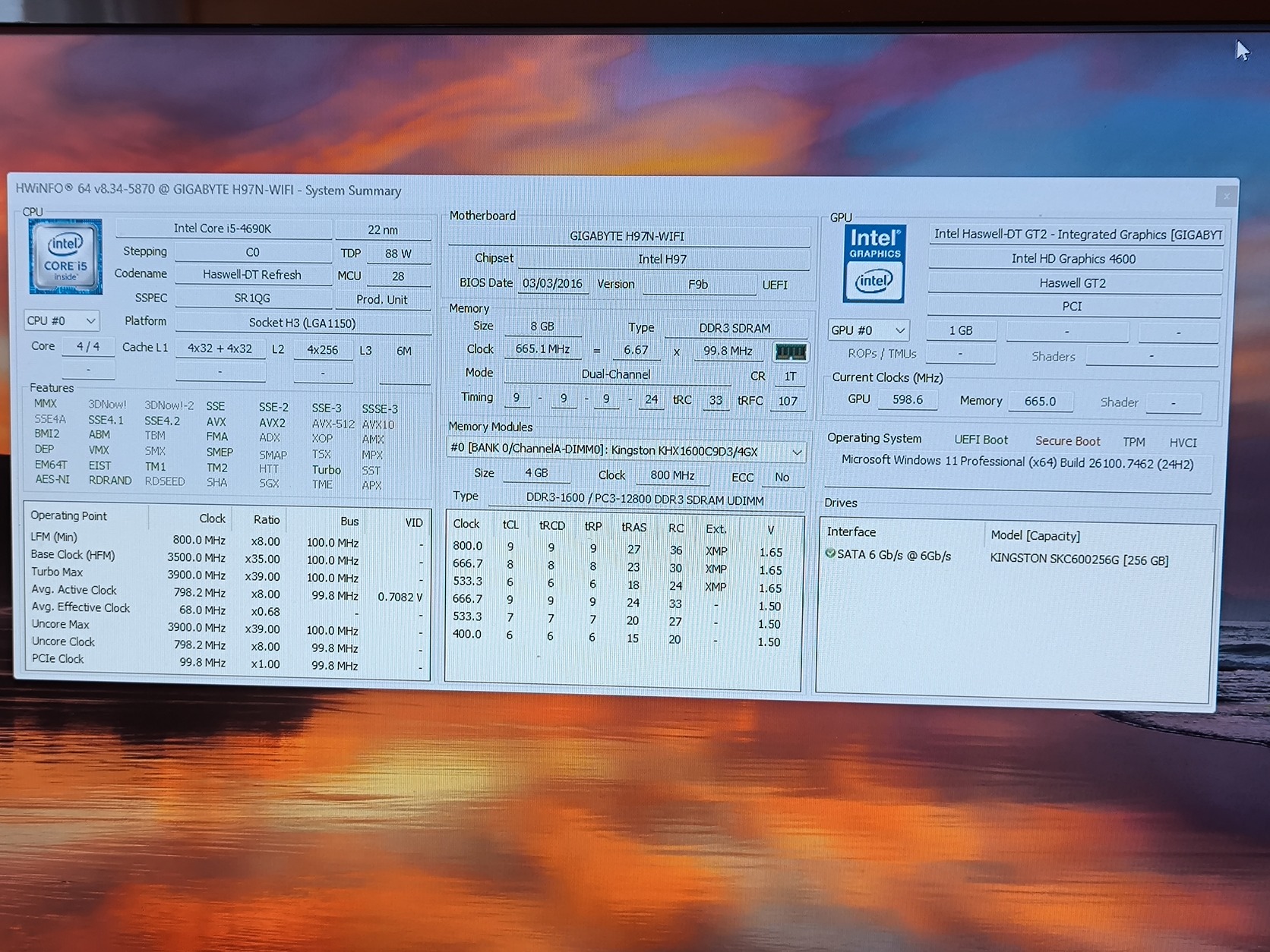Click the ECC value No
This screenshot has height=952, width=1270.
[782, 477]
